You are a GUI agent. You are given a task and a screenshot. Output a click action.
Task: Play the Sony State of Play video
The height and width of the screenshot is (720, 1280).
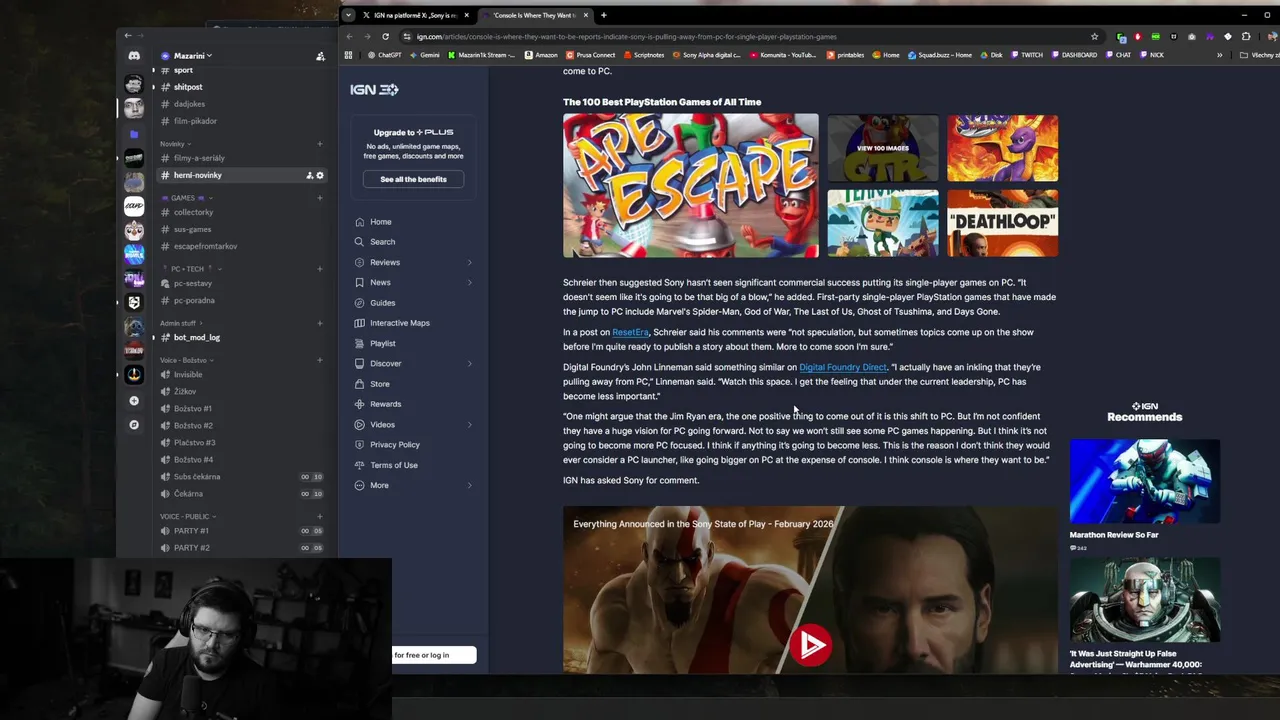pyautogui.click(x=811, y=645)
